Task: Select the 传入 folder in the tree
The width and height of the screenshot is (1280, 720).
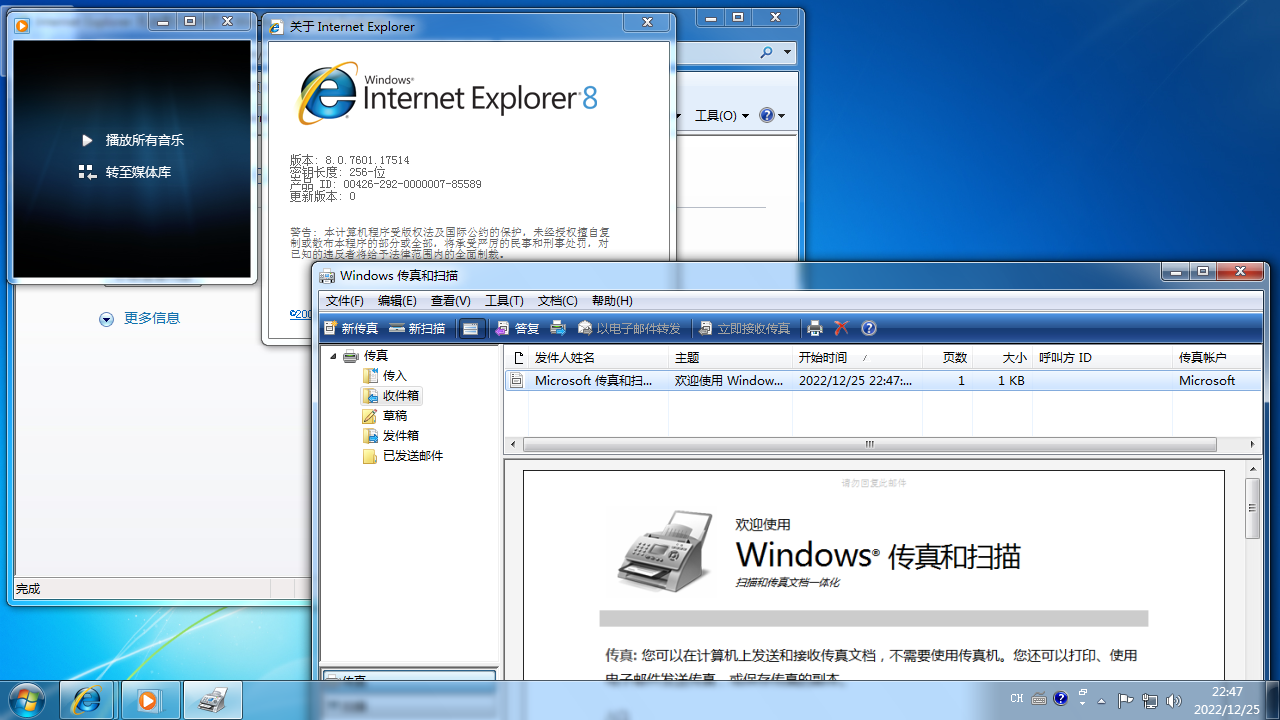Action: pyautogui.click(x=395, y=376)
